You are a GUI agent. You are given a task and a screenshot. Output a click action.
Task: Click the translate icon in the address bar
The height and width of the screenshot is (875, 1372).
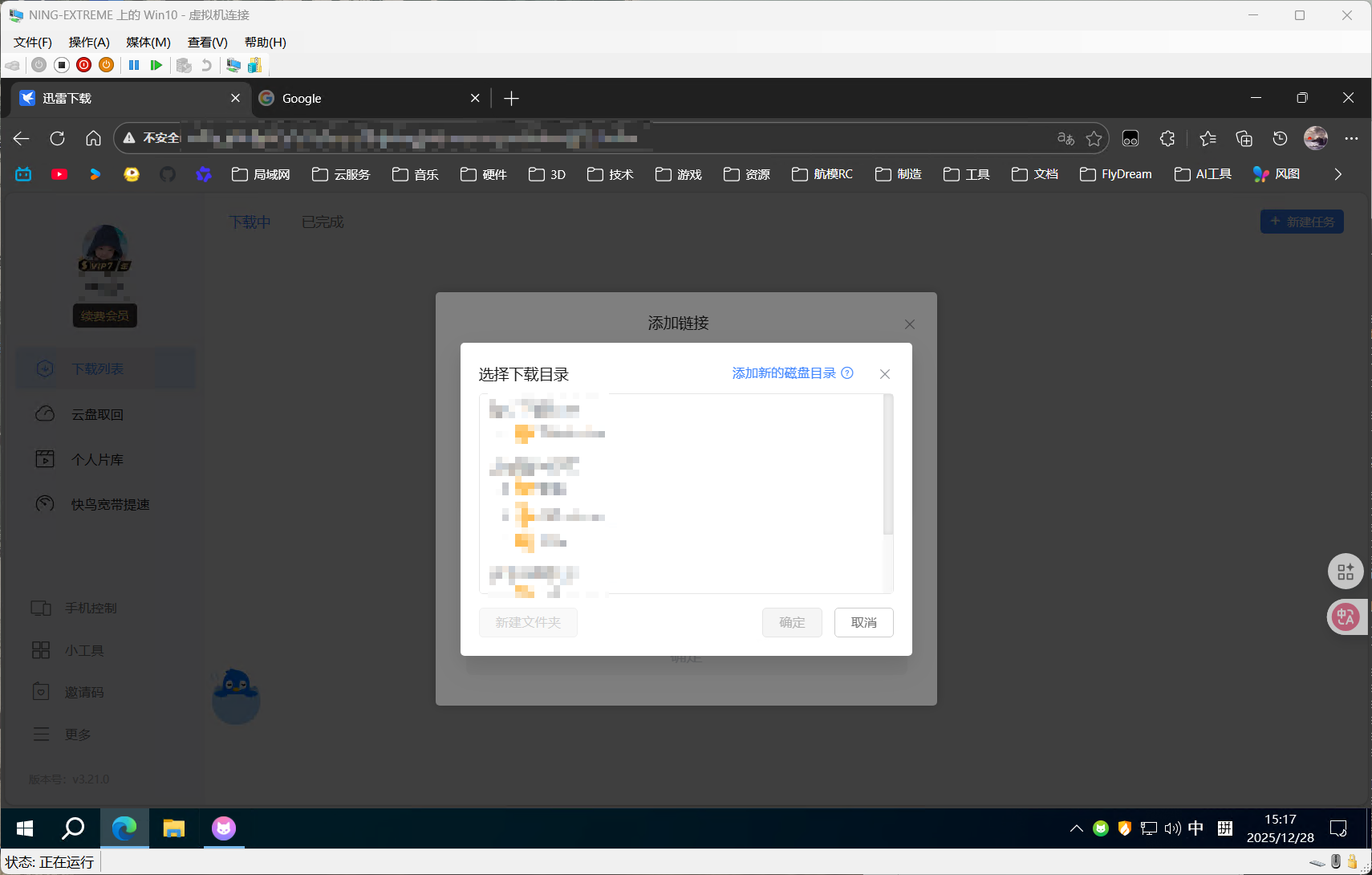(x=1066, y=138)
